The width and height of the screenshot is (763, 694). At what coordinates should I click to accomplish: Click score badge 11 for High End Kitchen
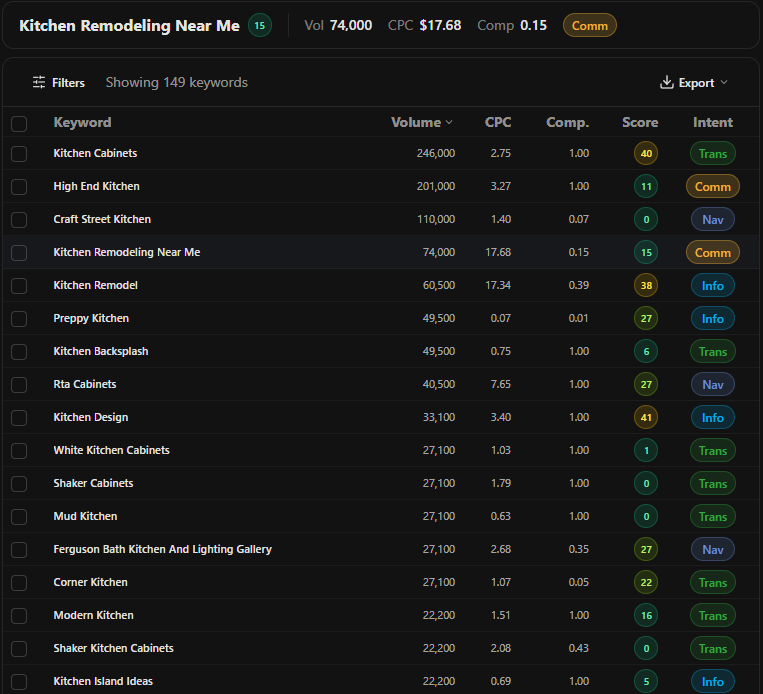click(646, 186)
